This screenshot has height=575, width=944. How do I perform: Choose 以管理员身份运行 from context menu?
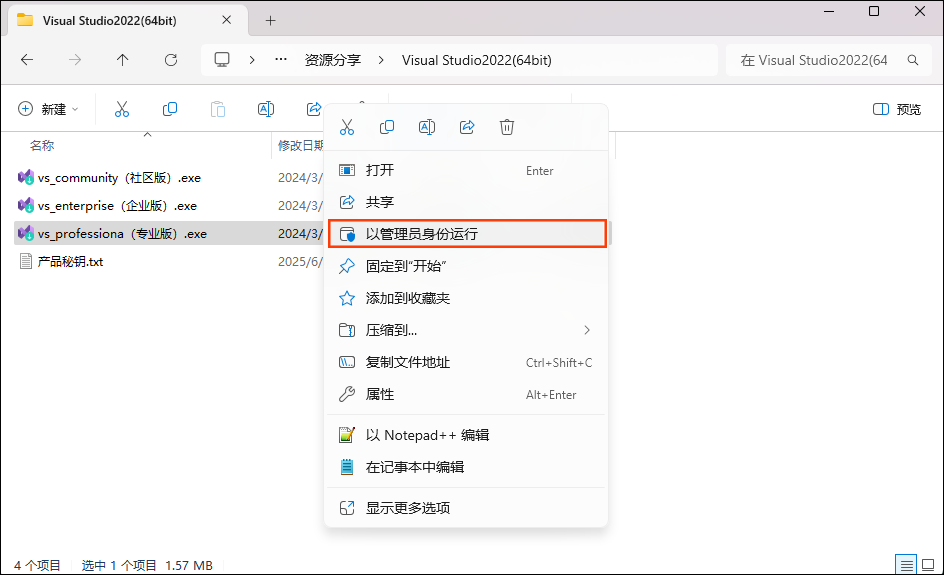point(467,234)
